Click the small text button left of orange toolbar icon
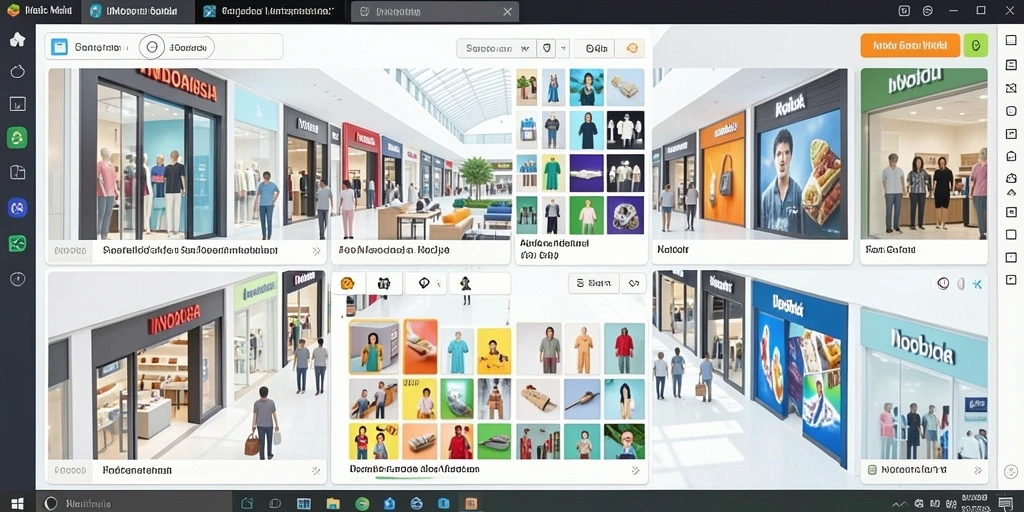1024x512 pixels. click(596, 48)
